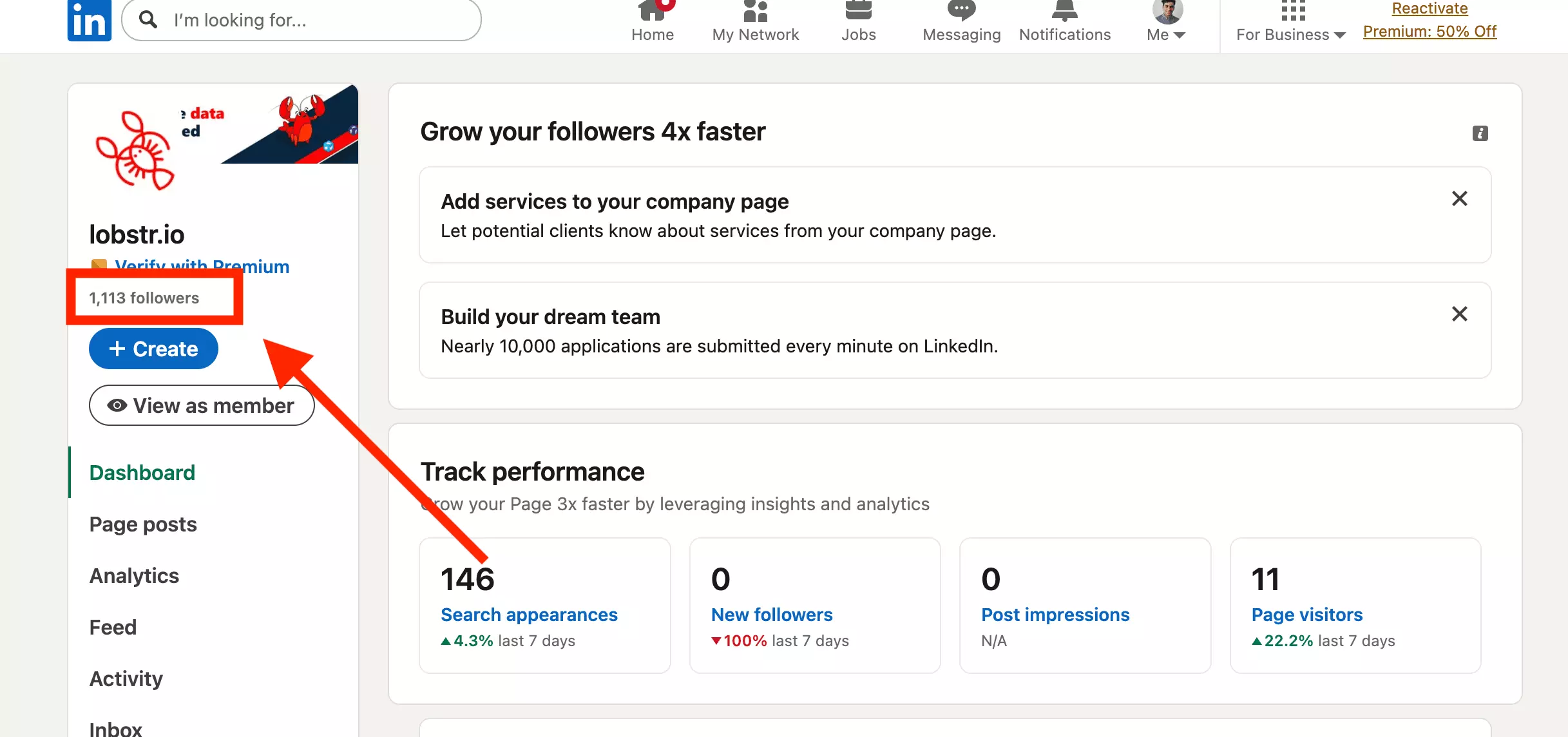Screen dimensions: 1568x737
Task: Click the 100% last 7 days decline
Action: tap(779, 641)
